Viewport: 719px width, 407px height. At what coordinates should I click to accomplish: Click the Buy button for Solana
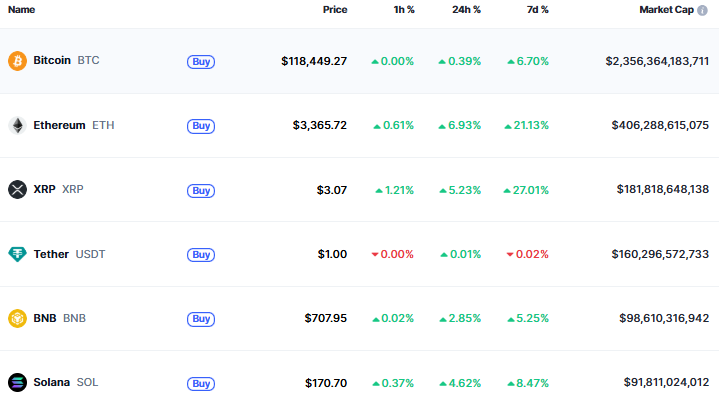[x=201, y=383]
